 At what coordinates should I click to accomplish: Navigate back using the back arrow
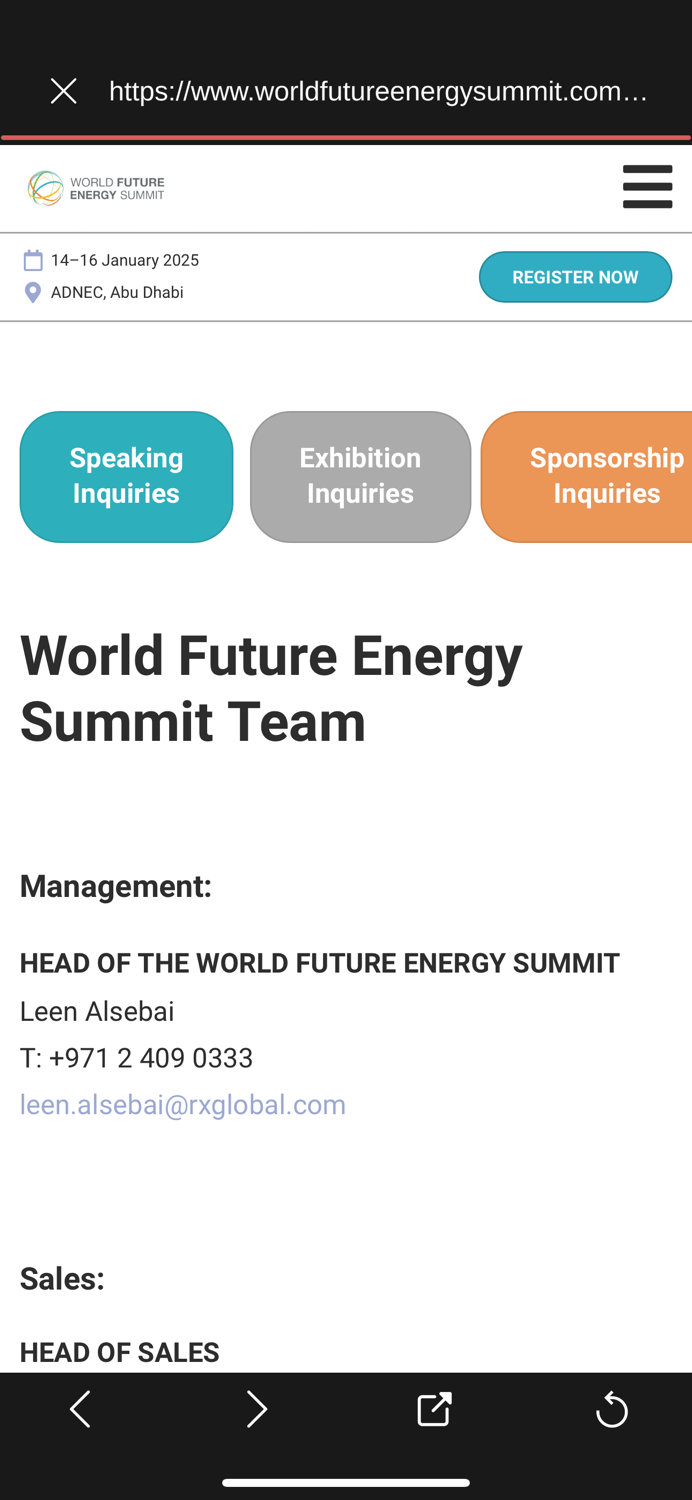(x=80, y=1408)
